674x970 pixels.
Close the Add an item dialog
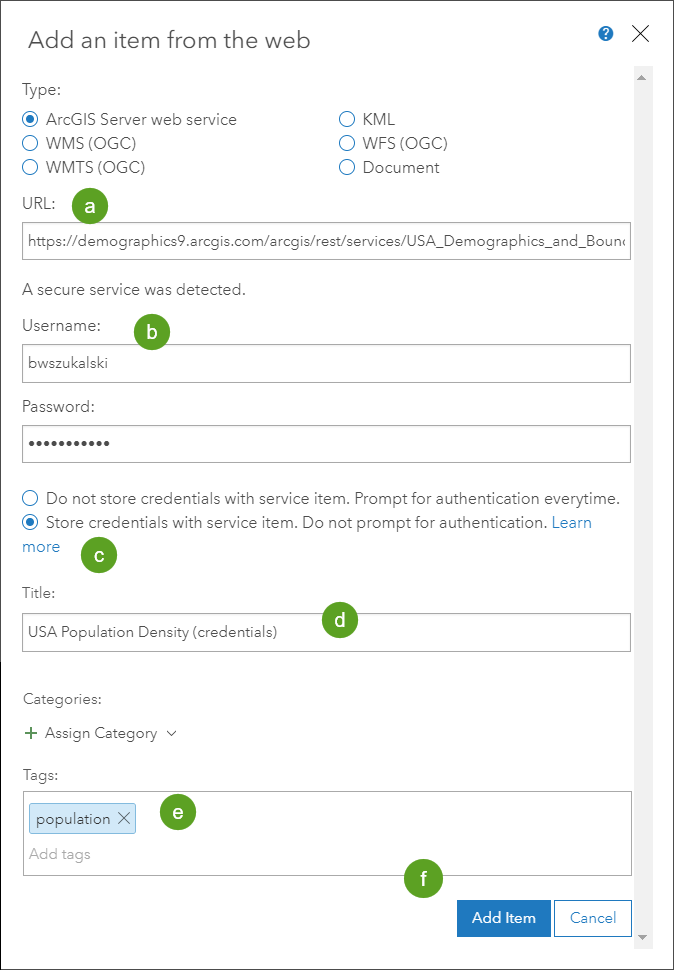tap(641, 34)
